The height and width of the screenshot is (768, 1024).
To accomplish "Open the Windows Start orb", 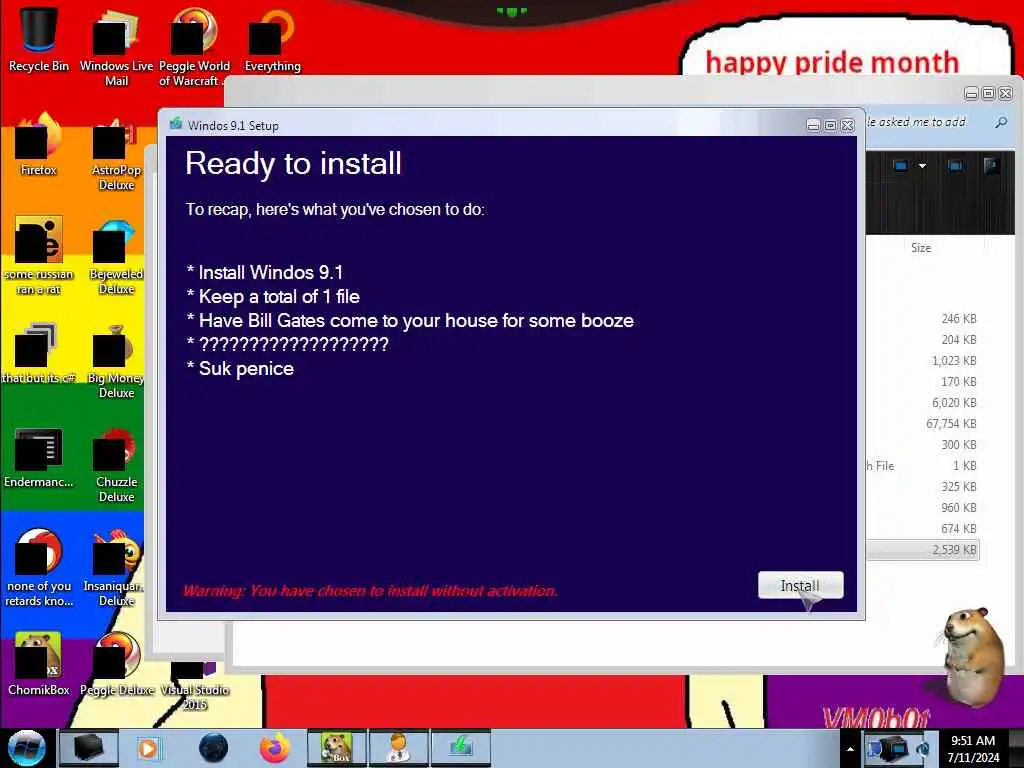I will coord(27,748).
